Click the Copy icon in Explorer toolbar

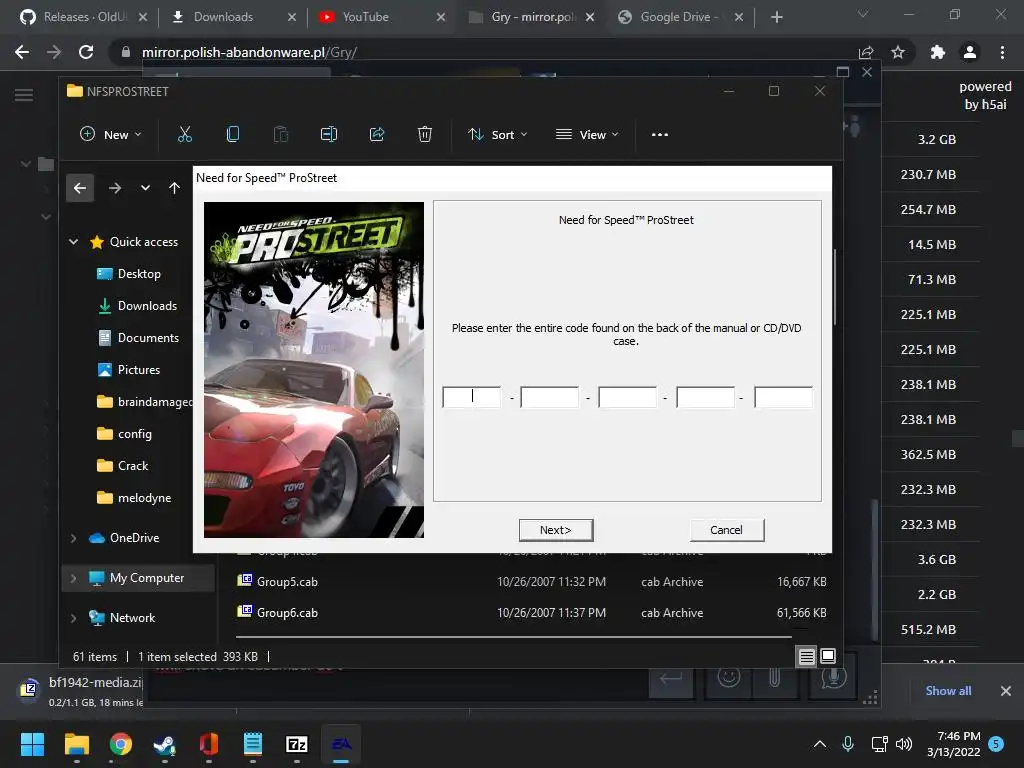point(232,135)
